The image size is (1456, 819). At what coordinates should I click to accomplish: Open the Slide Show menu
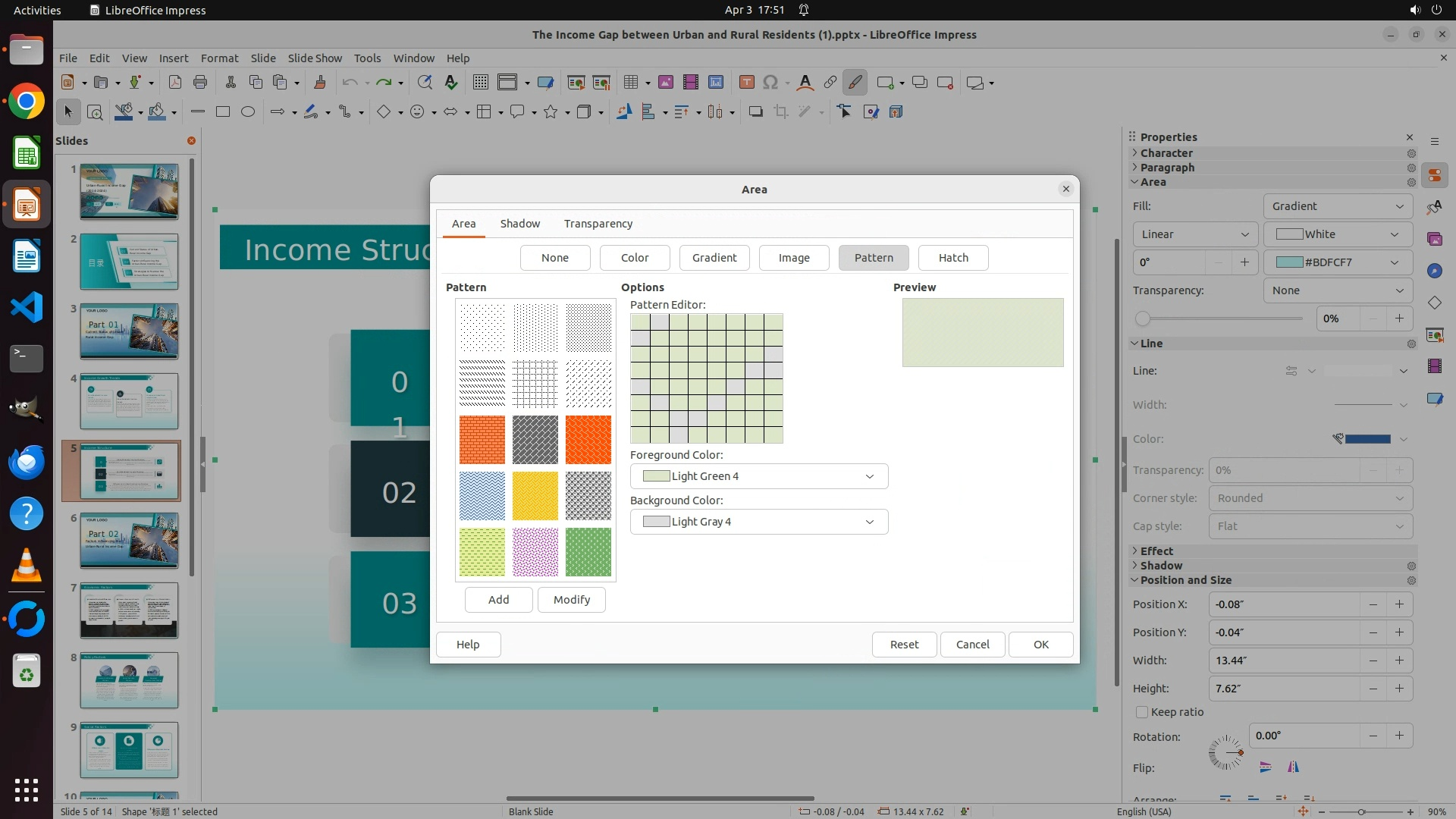[x=315, y=58]
